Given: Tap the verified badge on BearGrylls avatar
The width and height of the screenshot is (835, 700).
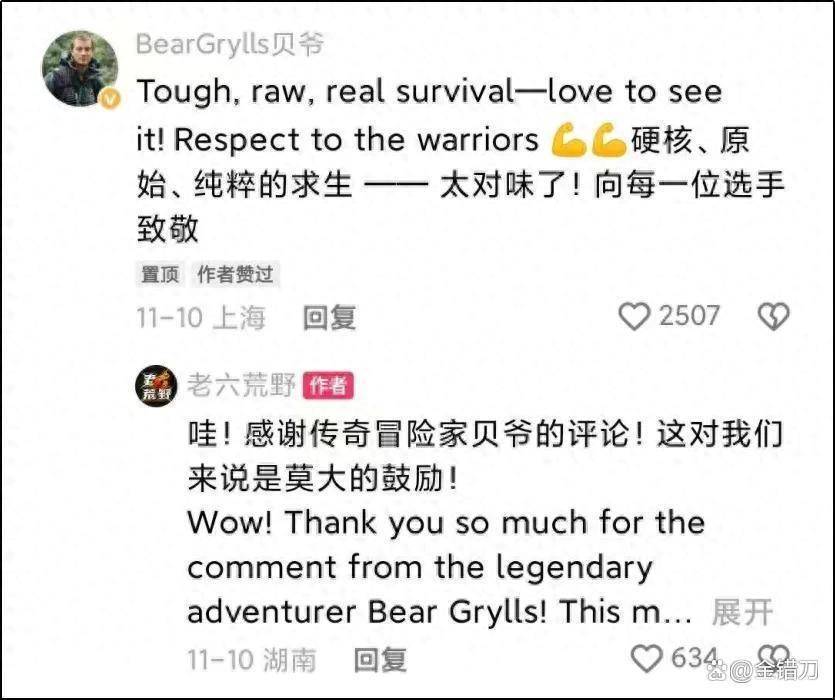Looking at the screenshot, I should click(111, 99).
